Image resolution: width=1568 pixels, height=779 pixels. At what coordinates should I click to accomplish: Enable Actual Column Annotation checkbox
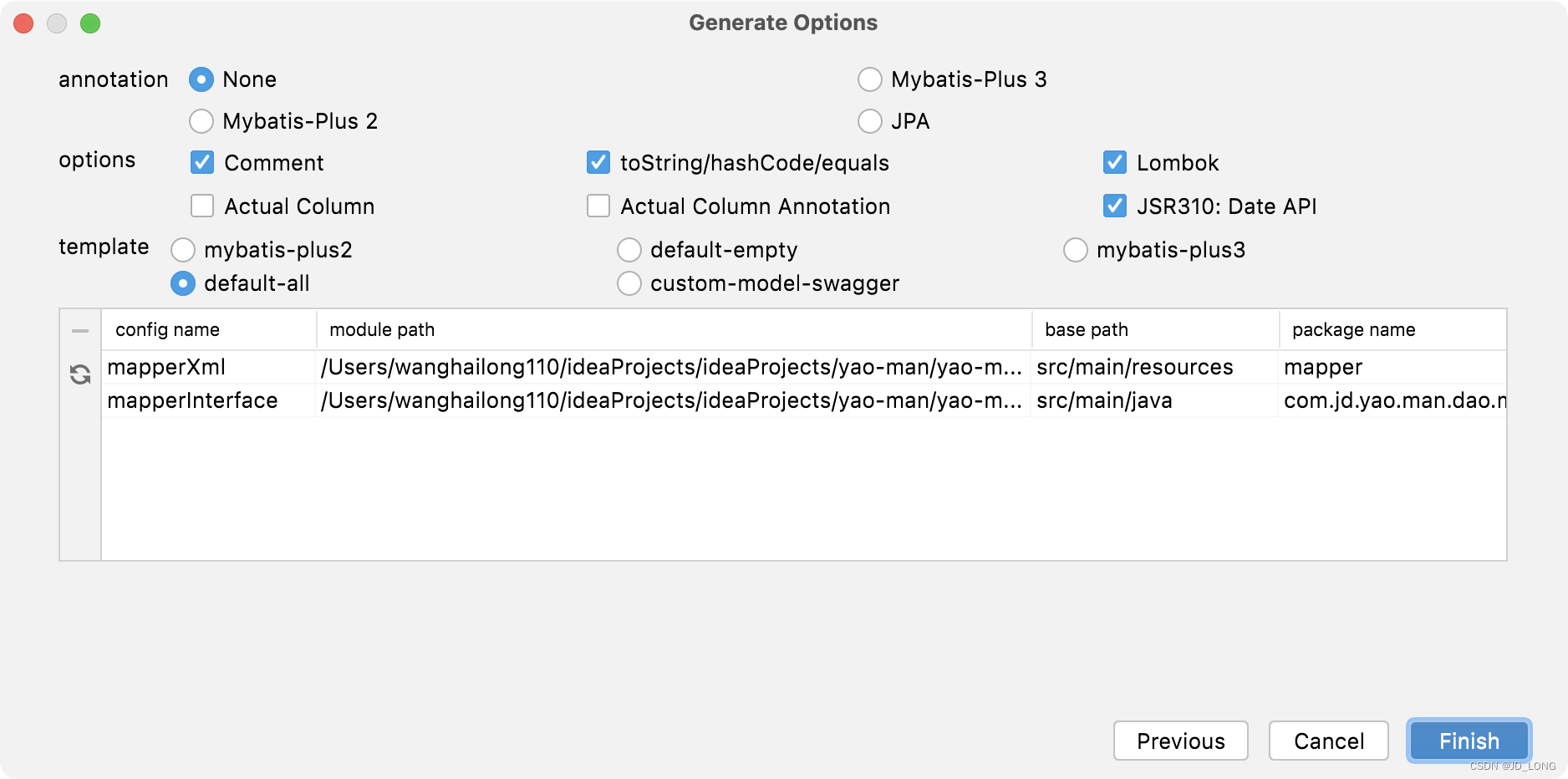point(598,206)
